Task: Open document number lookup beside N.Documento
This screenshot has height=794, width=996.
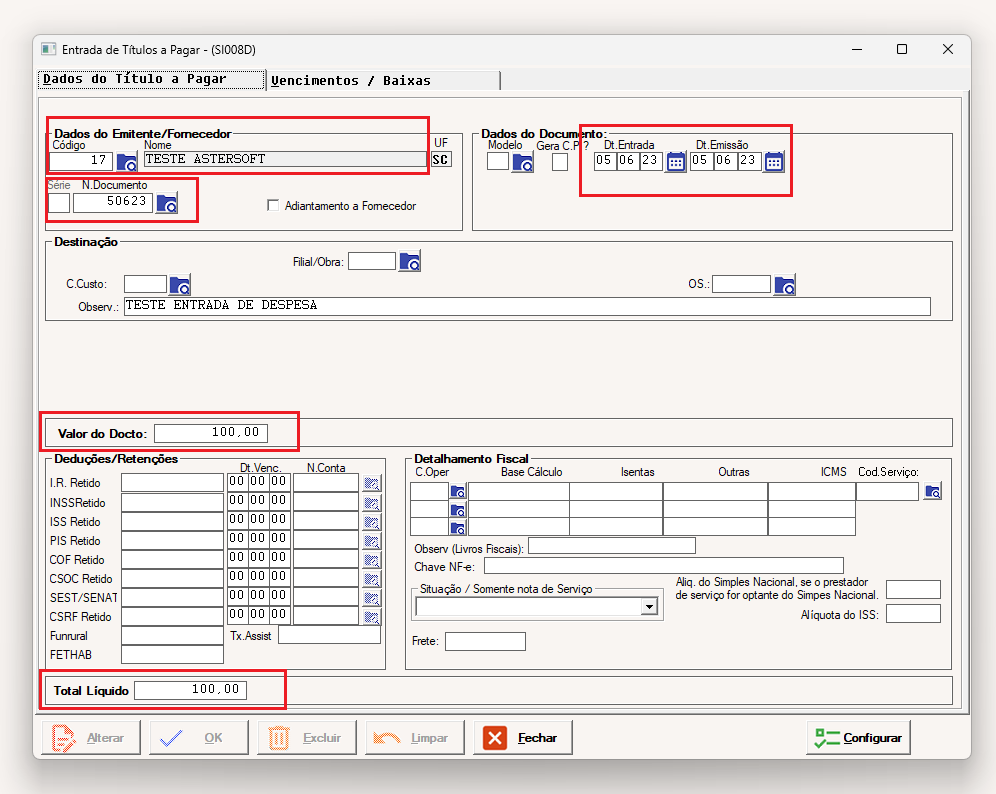Action: pyautogui.click(x=167, y=204)
